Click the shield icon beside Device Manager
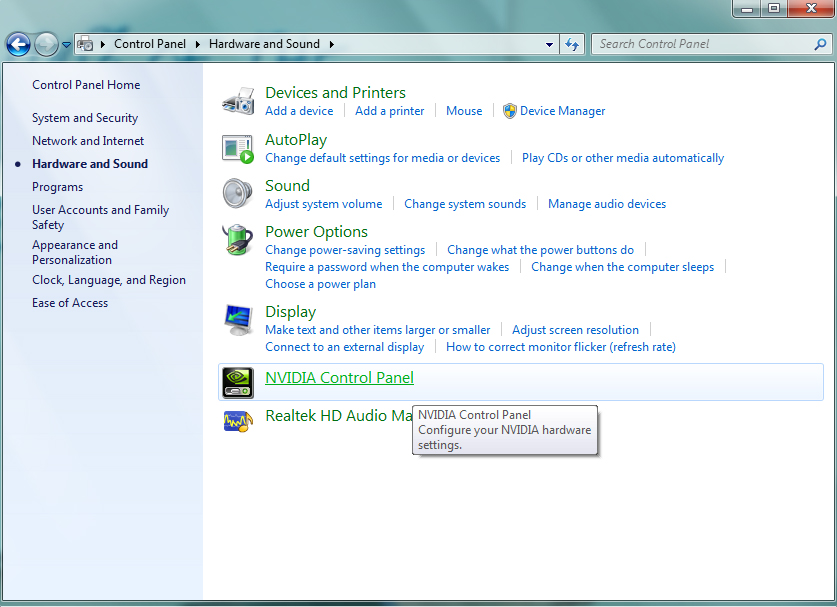 (x=510, y=111)
